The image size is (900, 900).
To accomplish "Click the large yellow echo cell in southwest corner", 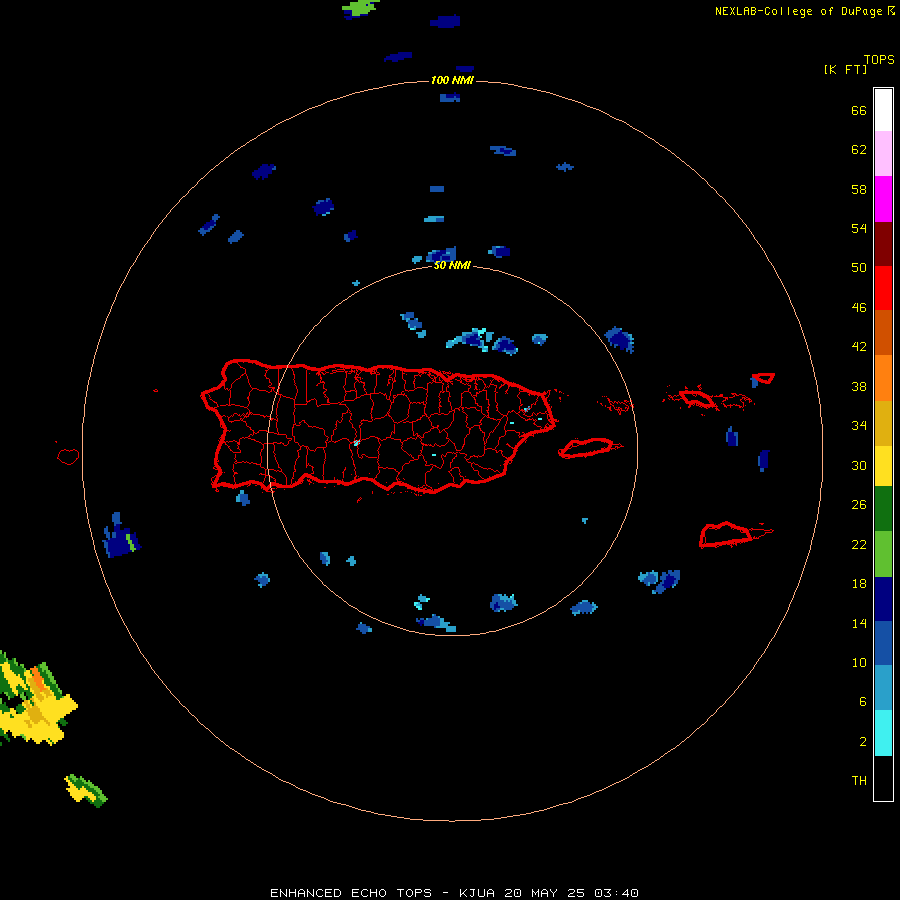I will coord(36,699).
